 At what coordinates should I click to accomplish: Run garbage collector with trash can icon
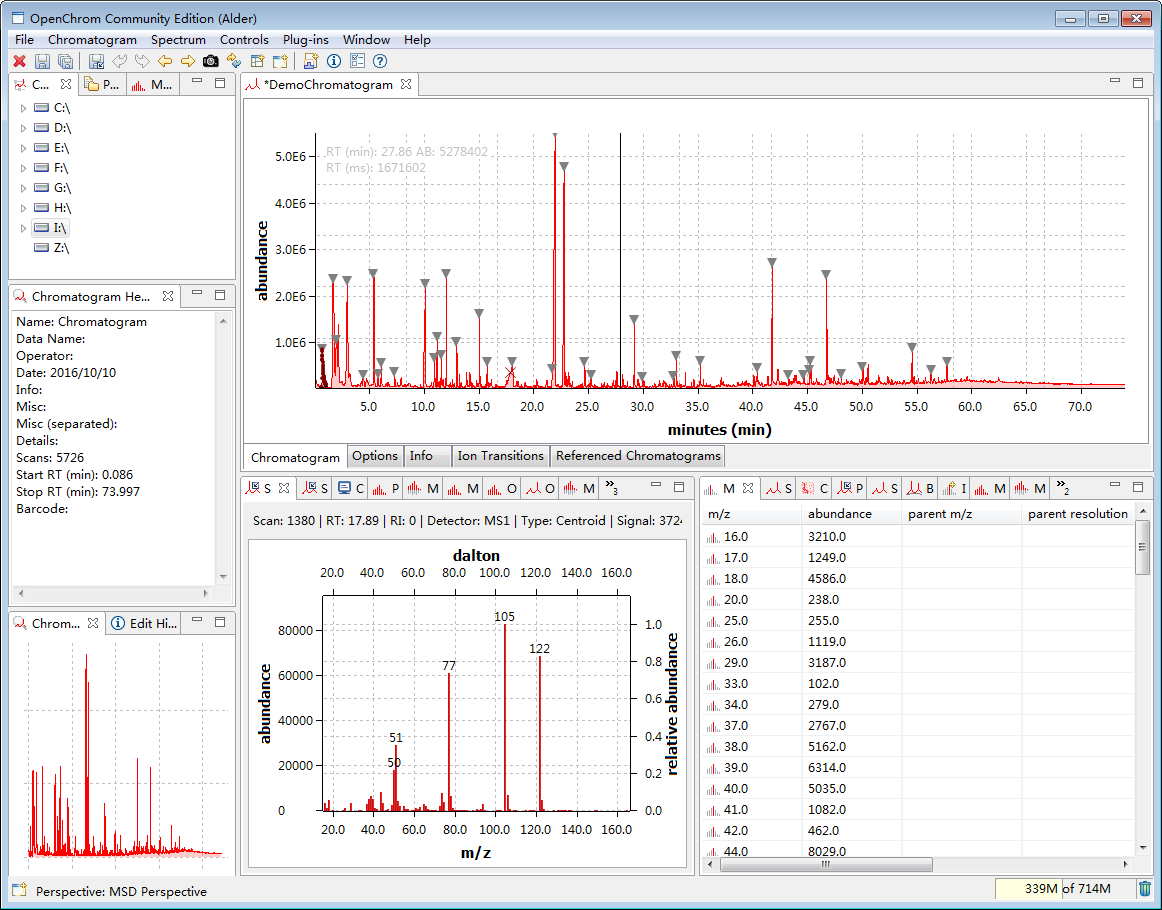point(1145,889)
